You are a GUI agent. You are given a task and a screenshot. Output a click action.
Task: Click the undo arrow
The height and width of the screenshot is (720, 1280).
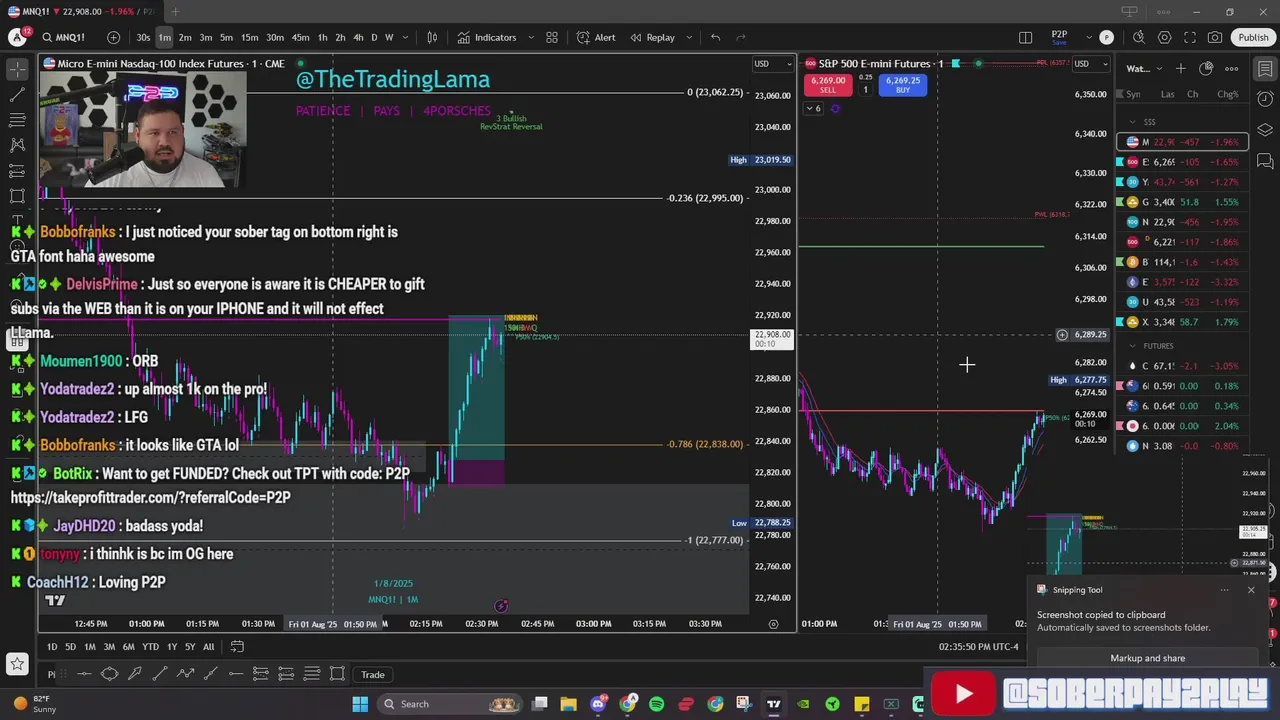click(x=715, y=37)
